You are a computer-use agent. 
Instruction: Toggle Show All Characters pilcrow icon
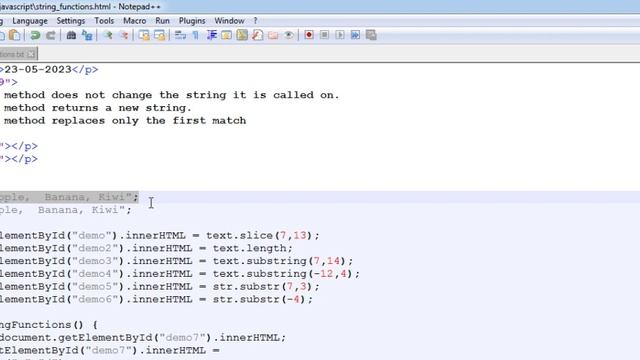196,36
